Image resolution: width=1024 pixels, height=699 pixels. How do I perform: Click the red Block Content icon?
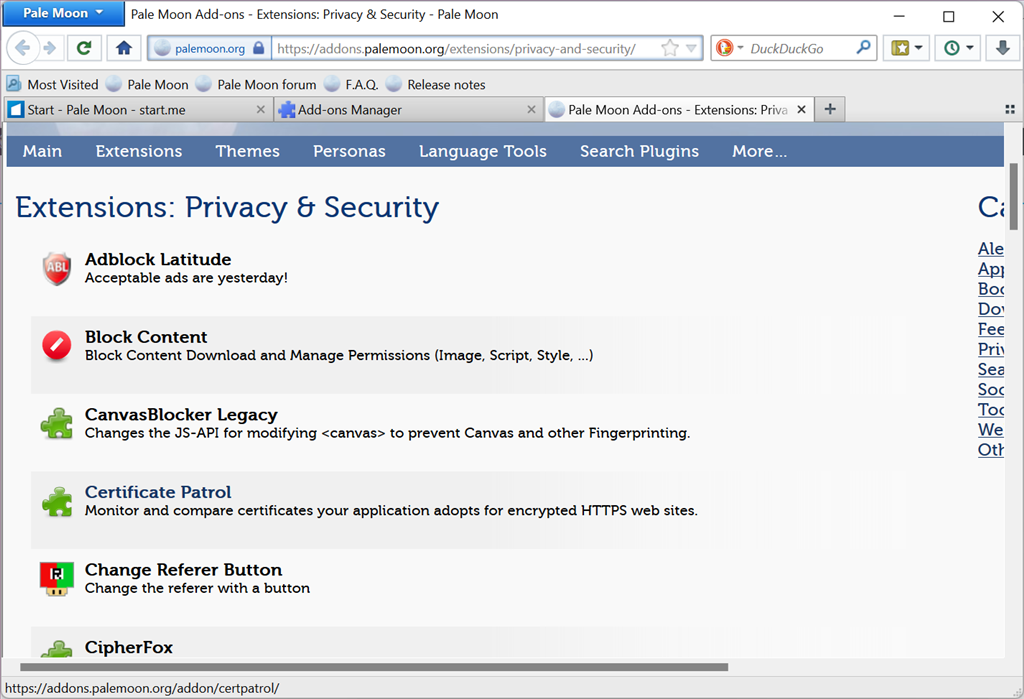tap(57, 346)
